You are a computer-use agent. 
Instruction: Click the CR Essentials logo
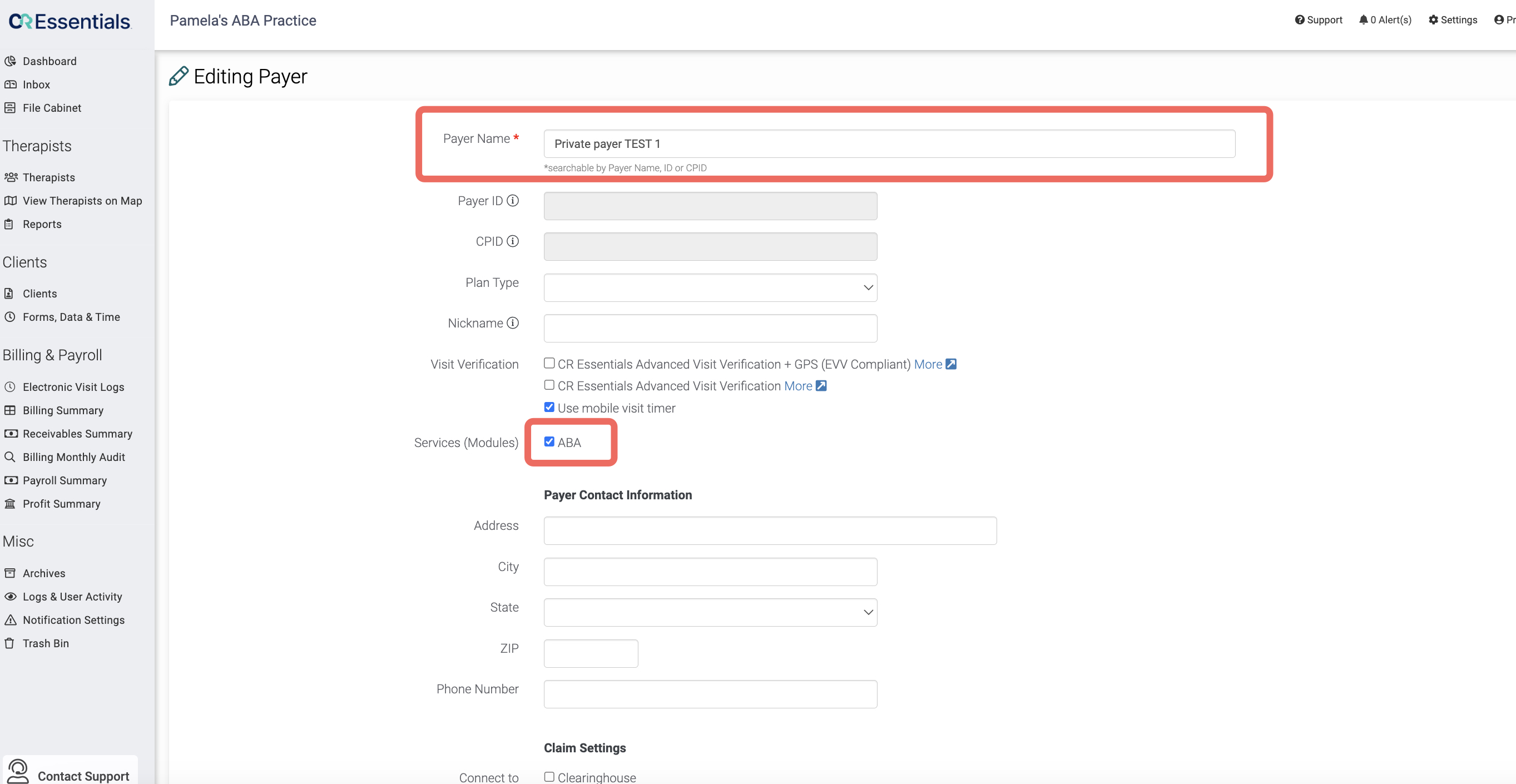pyautogui.click(x=70, y=22)
